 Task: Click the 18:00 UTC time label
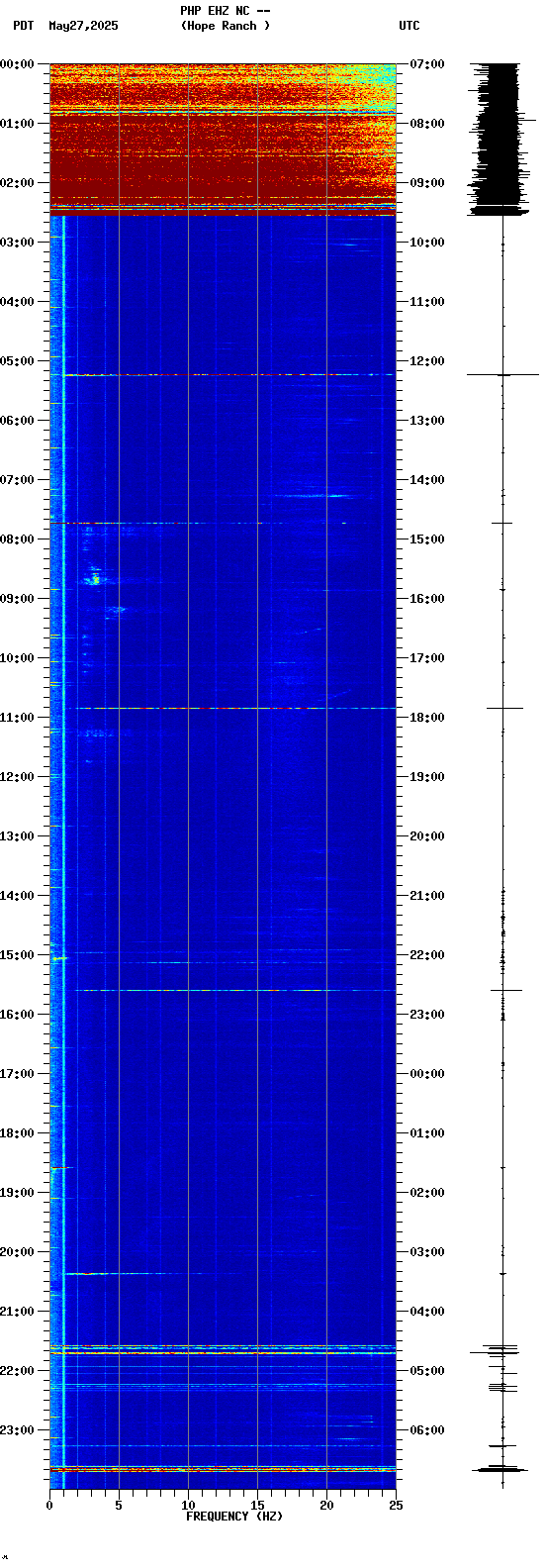coord(427,718)
